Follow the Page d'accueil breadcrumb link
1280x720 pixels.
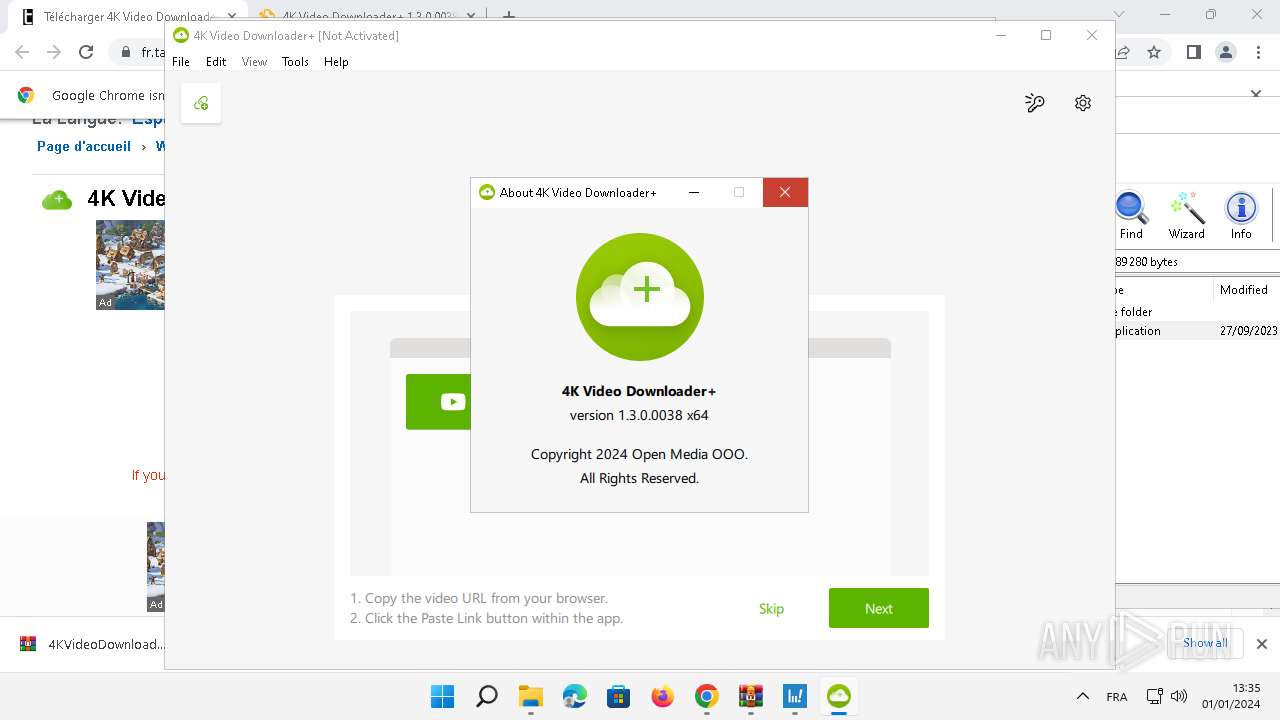[84, 146]
